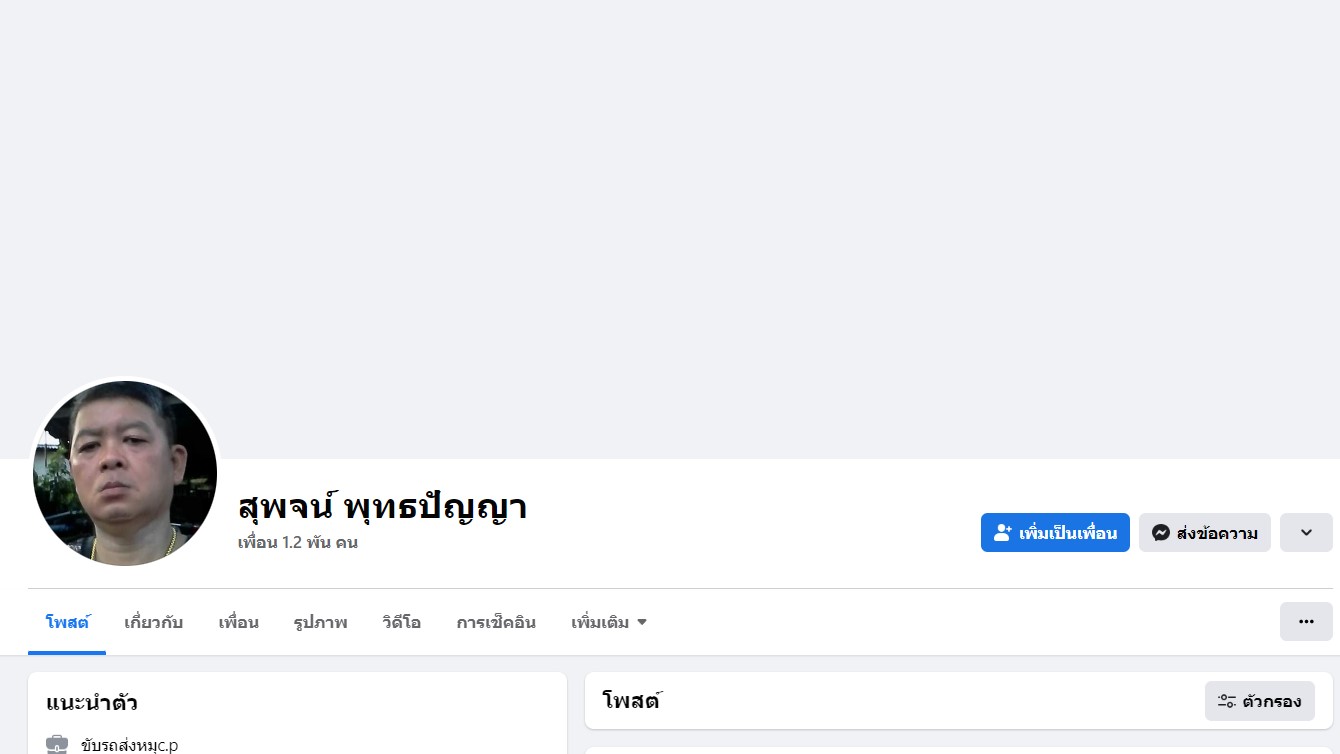This screenshot has height=754, width=1340.
Task: Open the three-dots options menu
Action: click(x=1306, y=621)
